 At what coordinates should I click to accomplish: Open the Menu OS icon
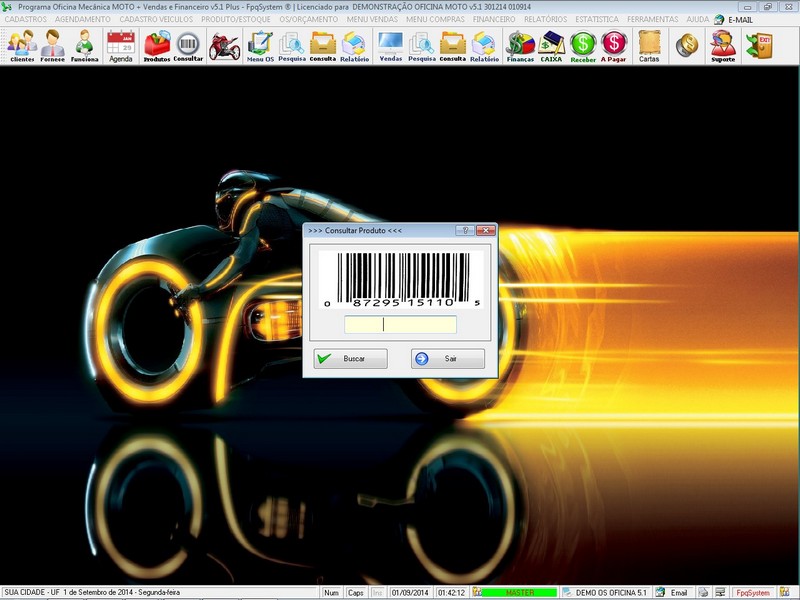click(x=260, y=46)
